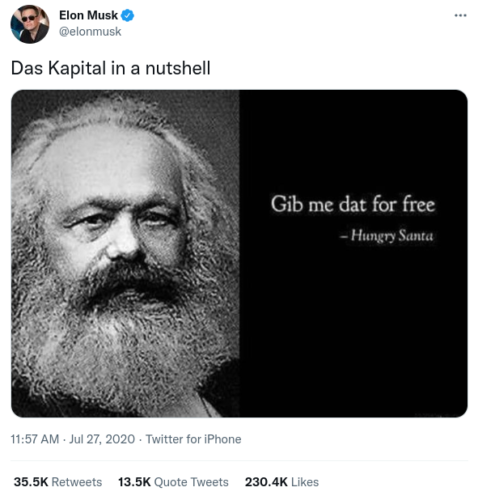Image resolution: width=478 pixels, height=500 pixels.
Task: Click the quote text Gib me dat for free
Action: 353,204
